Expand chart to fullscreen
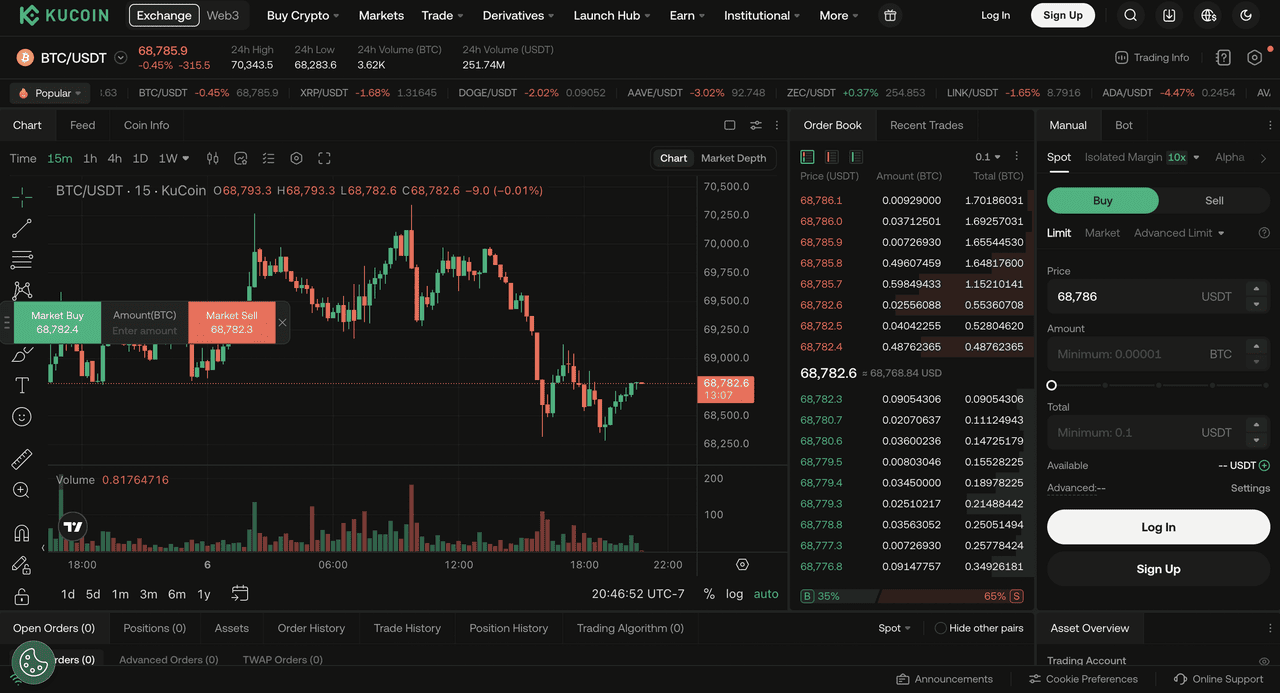1280x693 pixels. (x=324, y=158)
